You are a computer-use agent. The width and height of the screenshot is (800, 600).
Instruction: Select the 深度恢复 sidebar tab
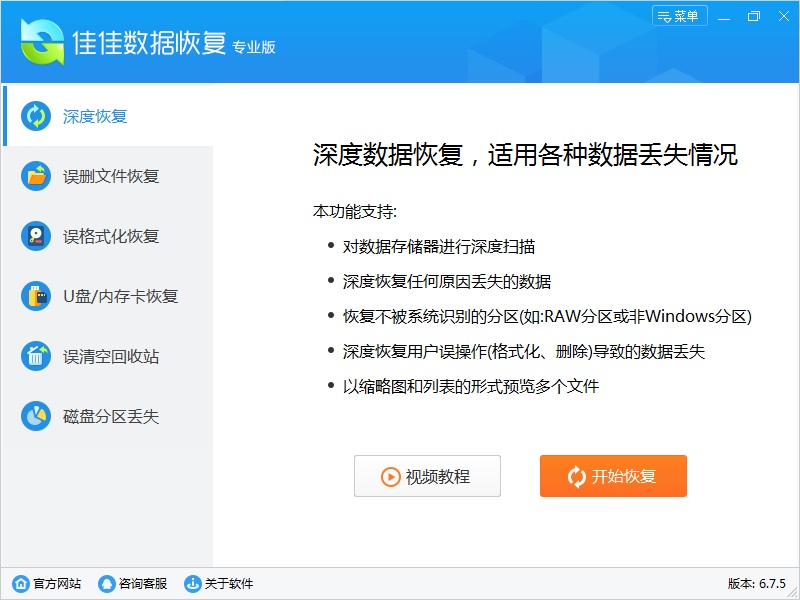(108, 116)
